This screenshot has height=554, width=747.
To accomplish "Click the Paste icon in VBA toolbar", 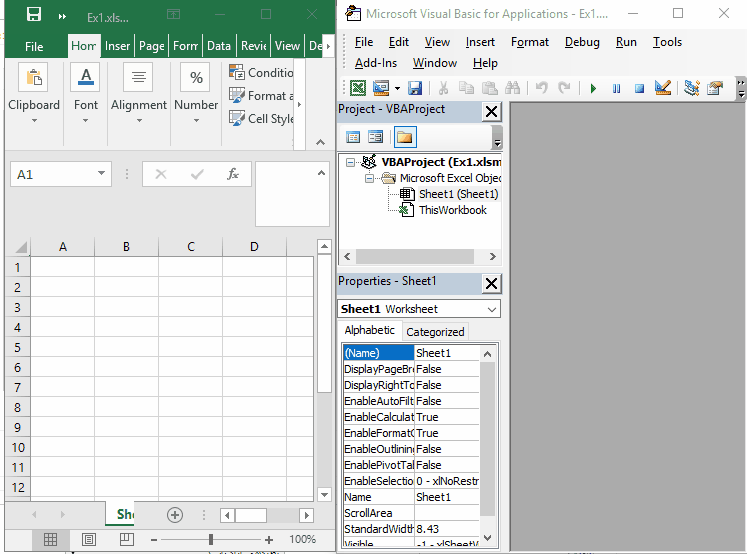I will point(489,88).
